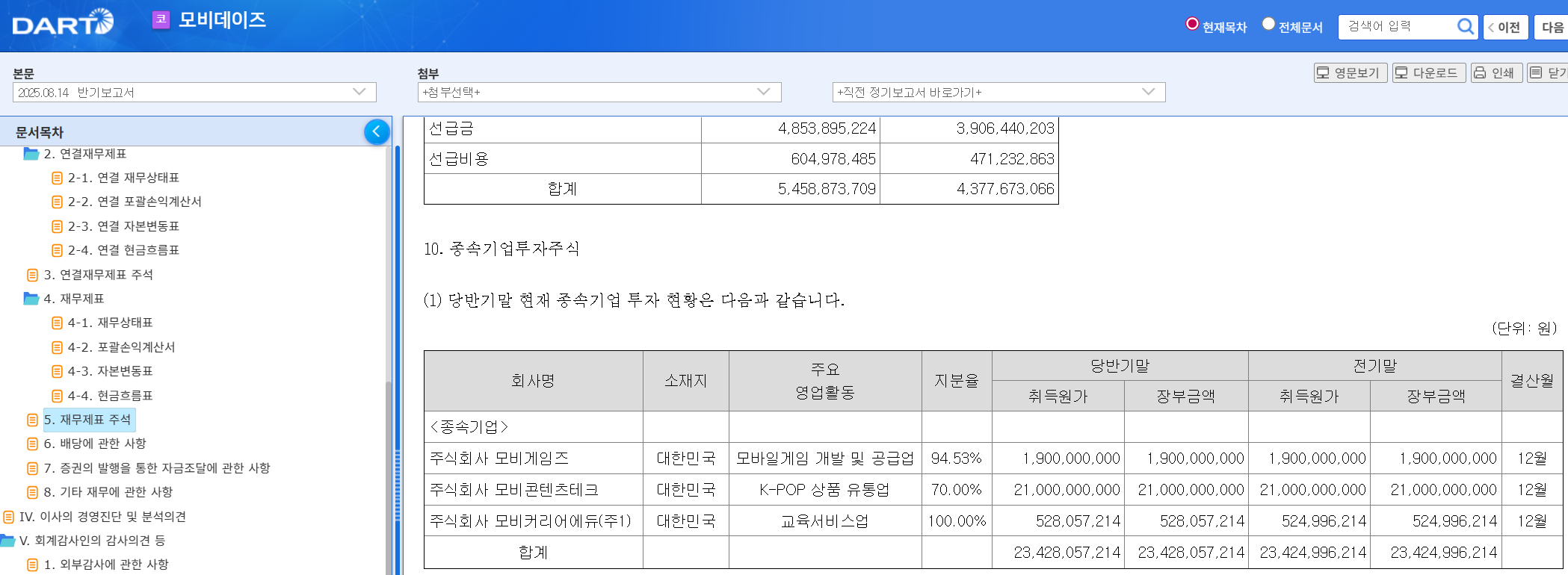
Task: Collapse the 문서목차 panel with blue arrow
Action: click(377, 131)
